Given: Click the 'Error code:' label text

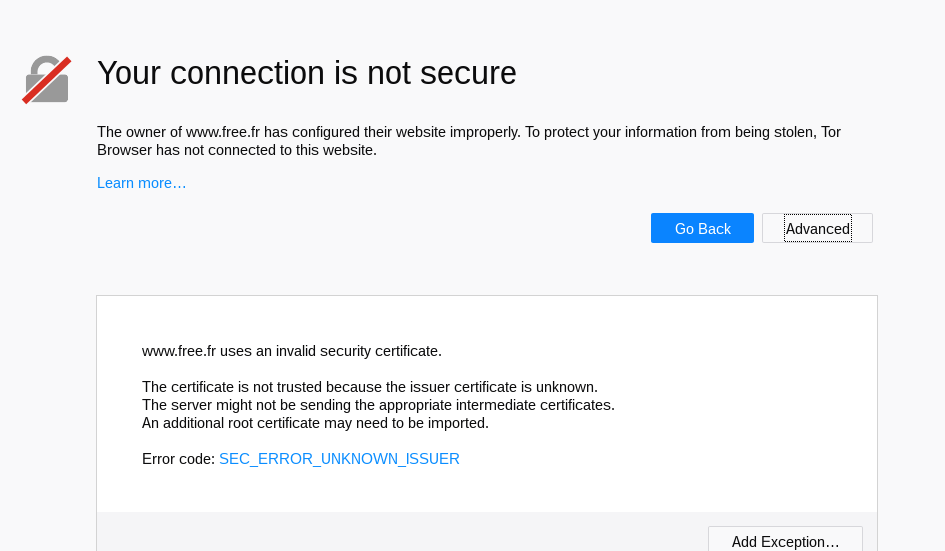Looking at the screenshot, I should (x=178, y=459).
